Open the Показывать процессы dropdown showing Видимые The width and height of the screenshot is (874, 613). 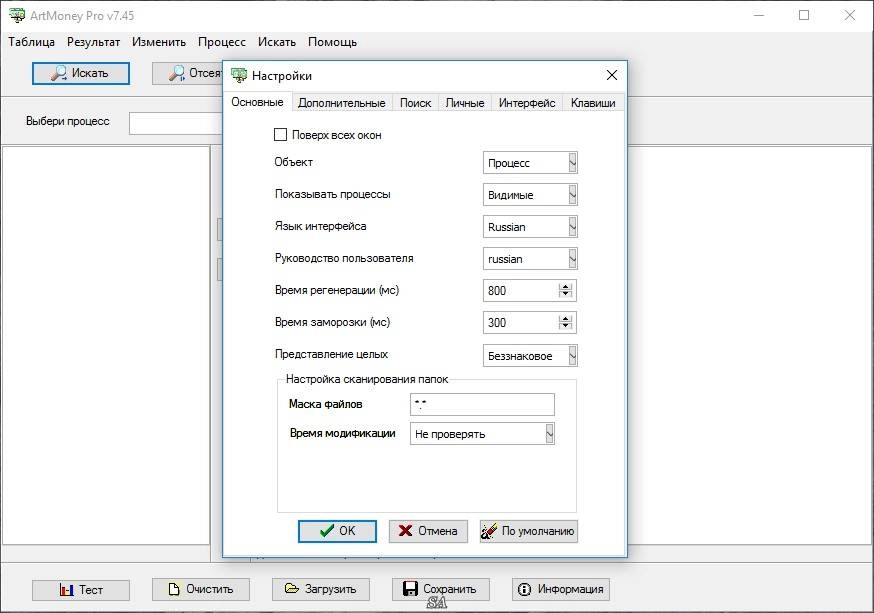(x=572, y=195)
